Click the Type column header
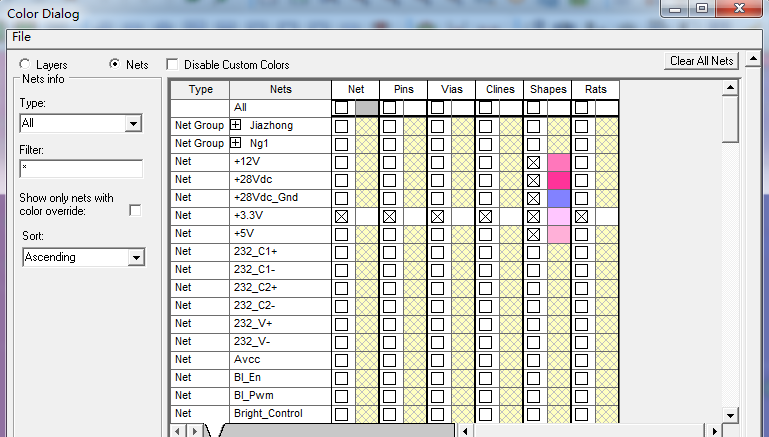 [200, 89]
